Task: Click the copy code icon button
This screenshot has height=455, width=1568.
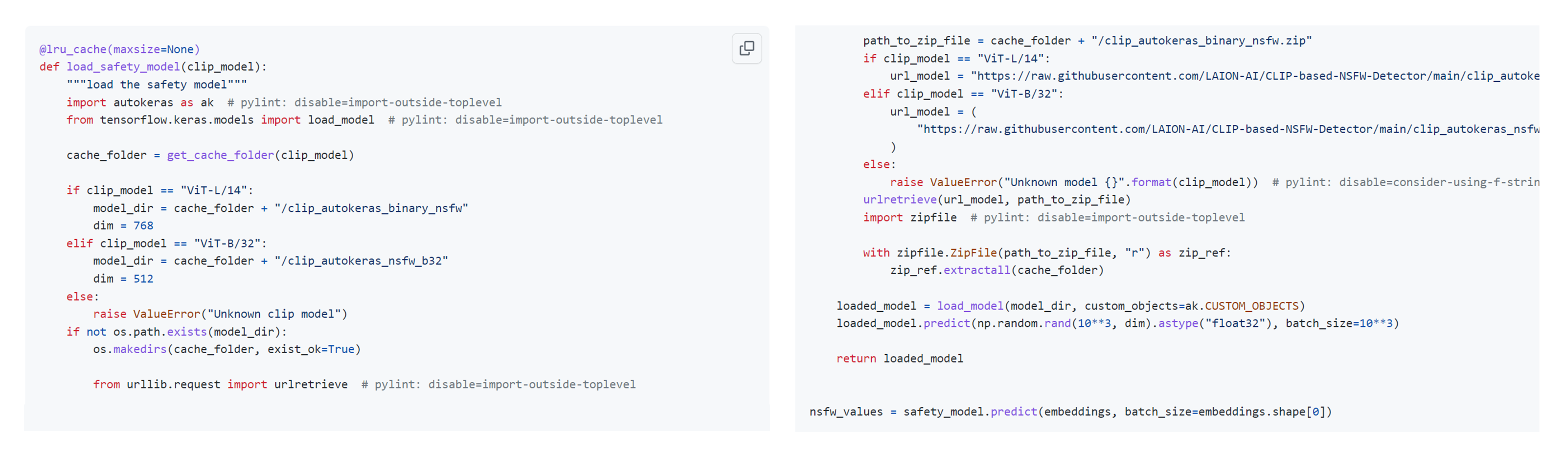Action: point(746,48)
